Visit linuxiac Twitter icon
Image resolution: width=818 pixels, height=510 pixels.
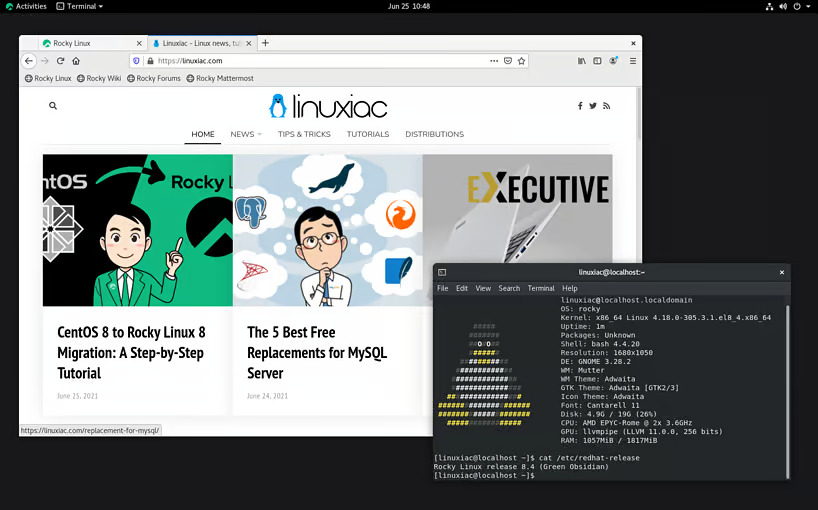[x=593, y=106]
